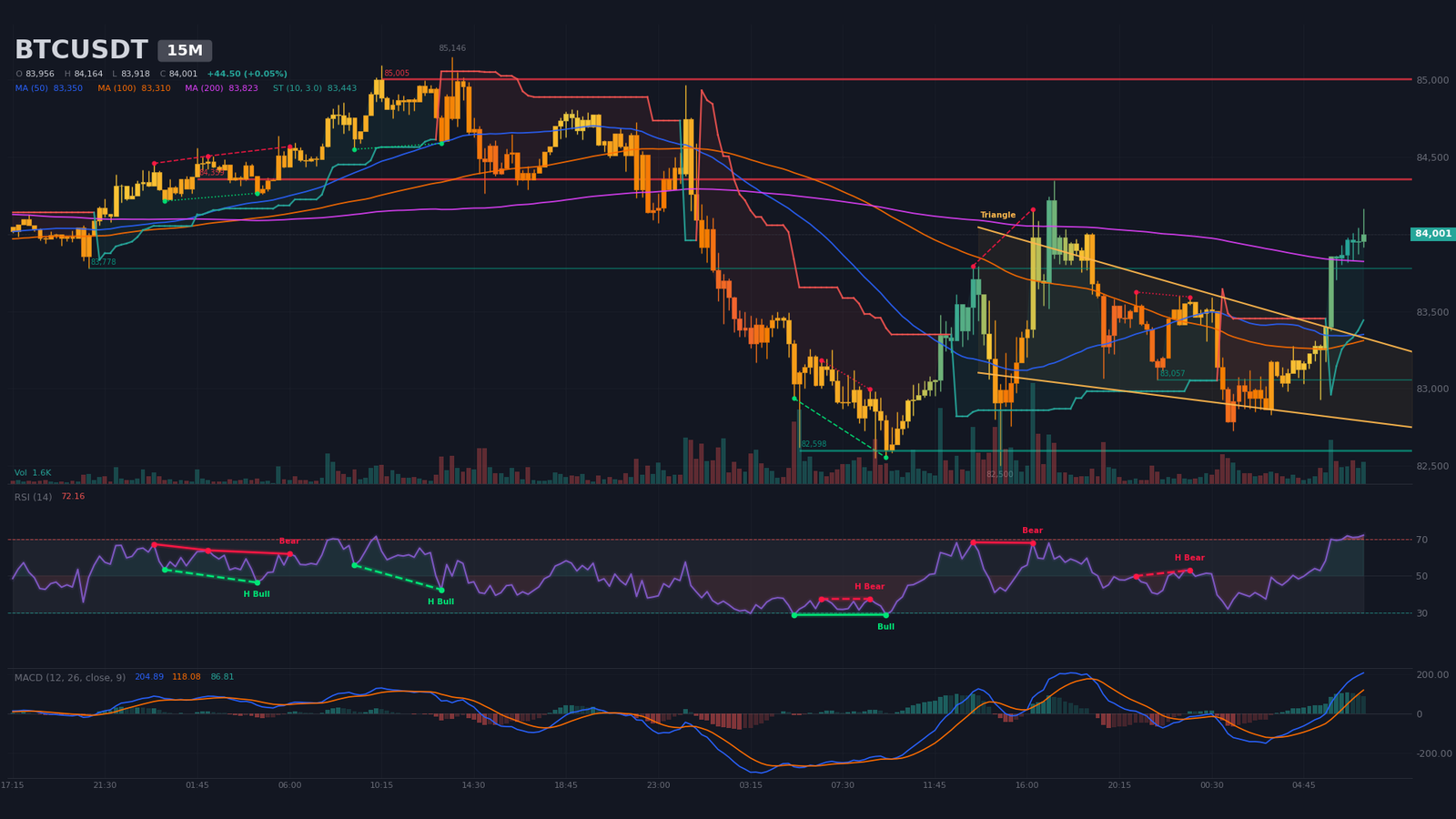Viewport: 1456px width, 819px height.
Task: Click the 84,500 price axis label
Action: tap(1432, 157)
